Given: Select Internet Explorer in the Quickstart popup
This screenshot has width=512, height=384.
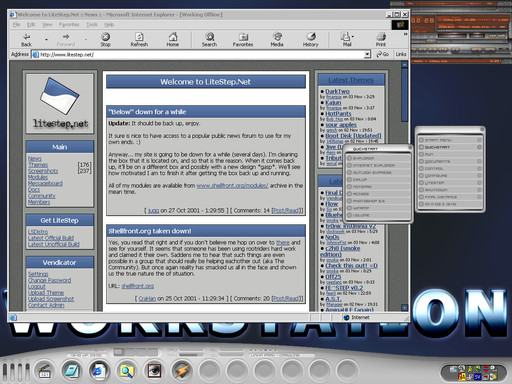Looking at the screenshot, I should [378, 165].
